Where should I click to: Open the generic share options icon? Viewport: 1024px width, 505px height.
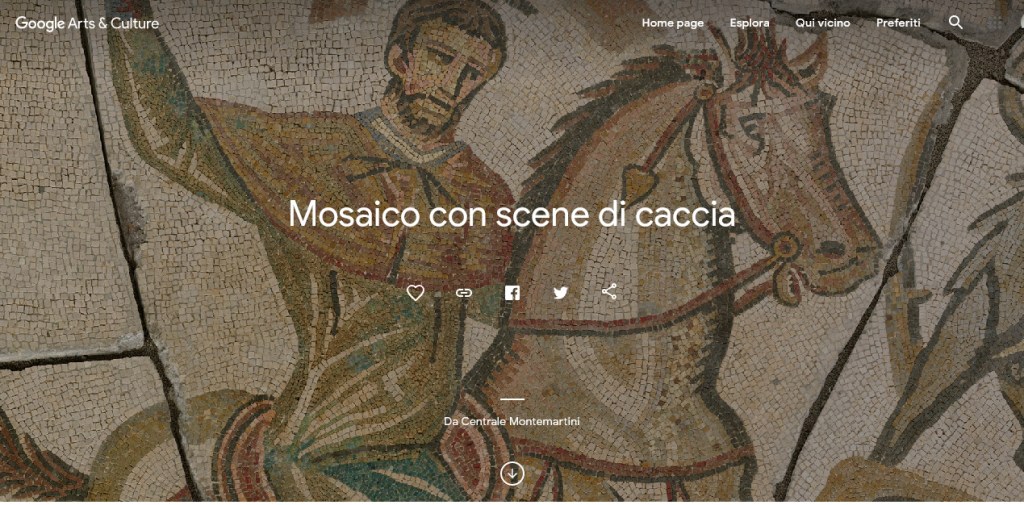(x=609, y=292)
